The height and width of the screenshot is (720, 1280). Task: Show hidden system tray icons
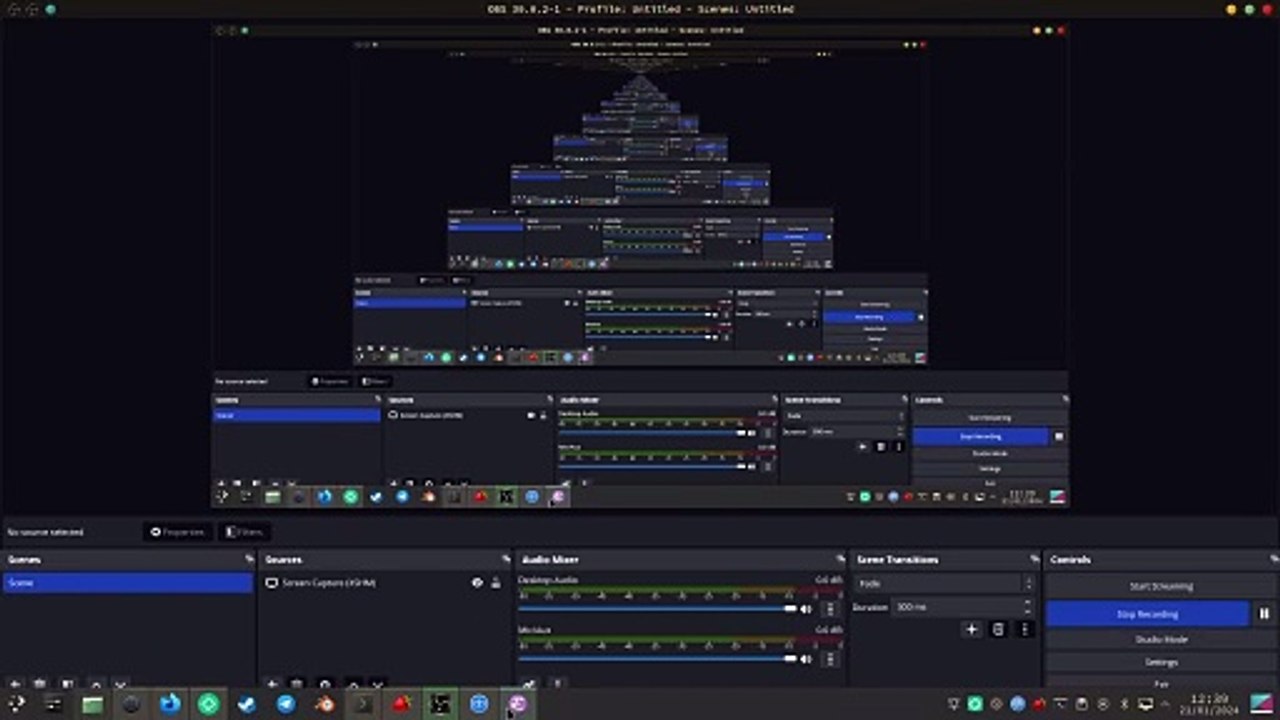point(1166,704)
